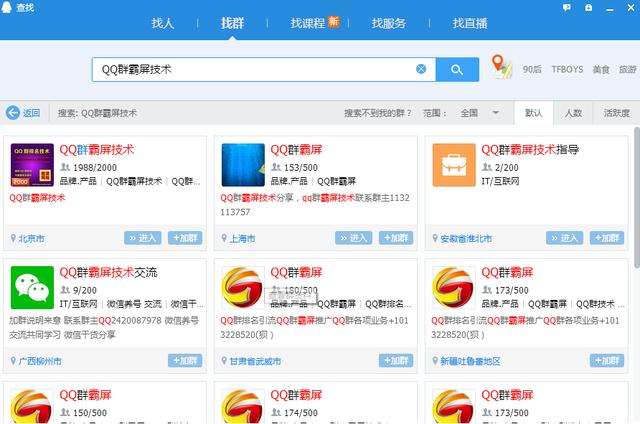Click the magnifier search button
Screen dimensions: 640x424
457,69
